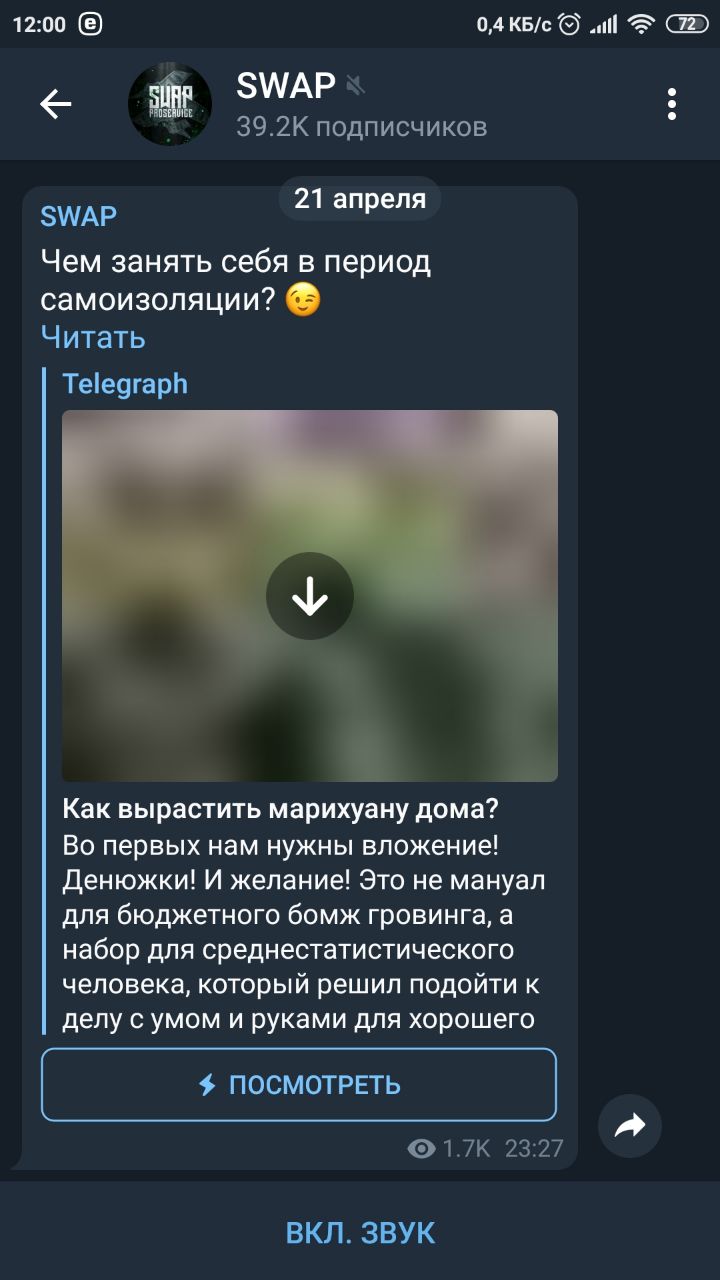Tap the Wi-Fi status bar icon
Screen dimensions: 720x1280
[x=641, y=25]
